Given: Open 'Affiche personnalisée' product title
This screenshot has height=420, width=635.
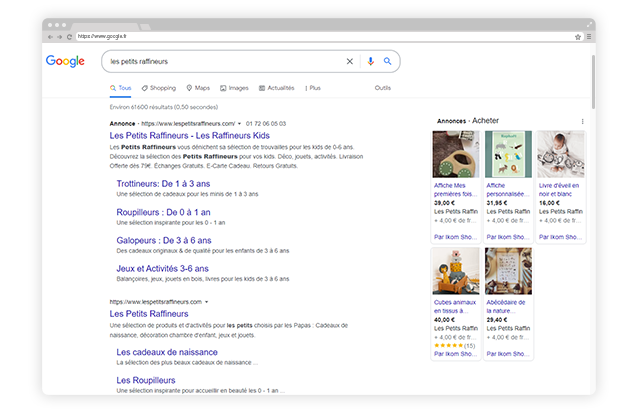Looking at the screenshot, I should point(508,190).
